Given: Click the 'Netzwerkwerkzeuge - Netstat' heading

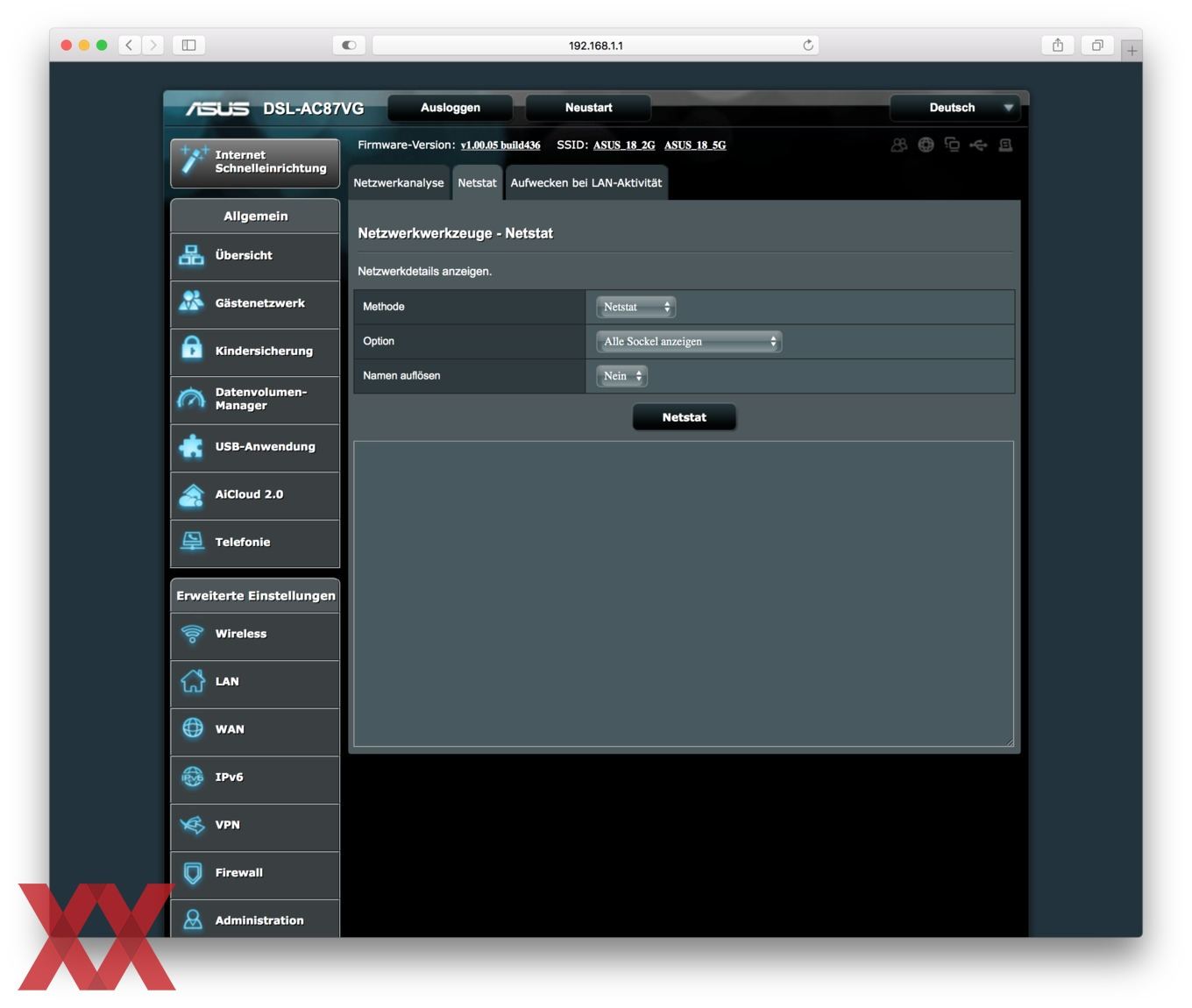Looking at the screenshot, I should (x=455, y=233).
